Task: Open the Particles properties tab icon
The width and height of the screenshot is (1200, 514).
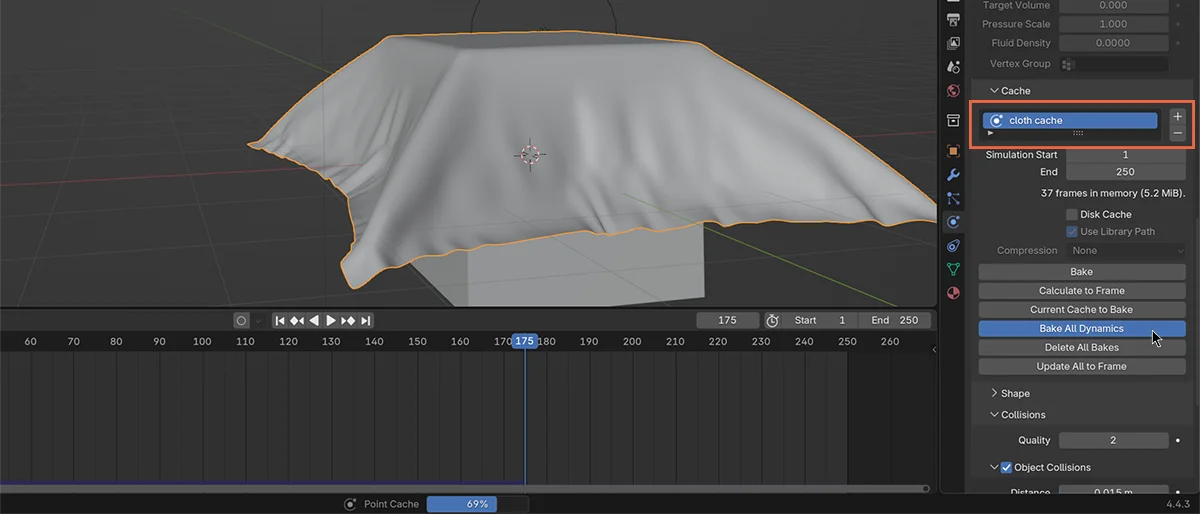Action: (x=953, y=198)
